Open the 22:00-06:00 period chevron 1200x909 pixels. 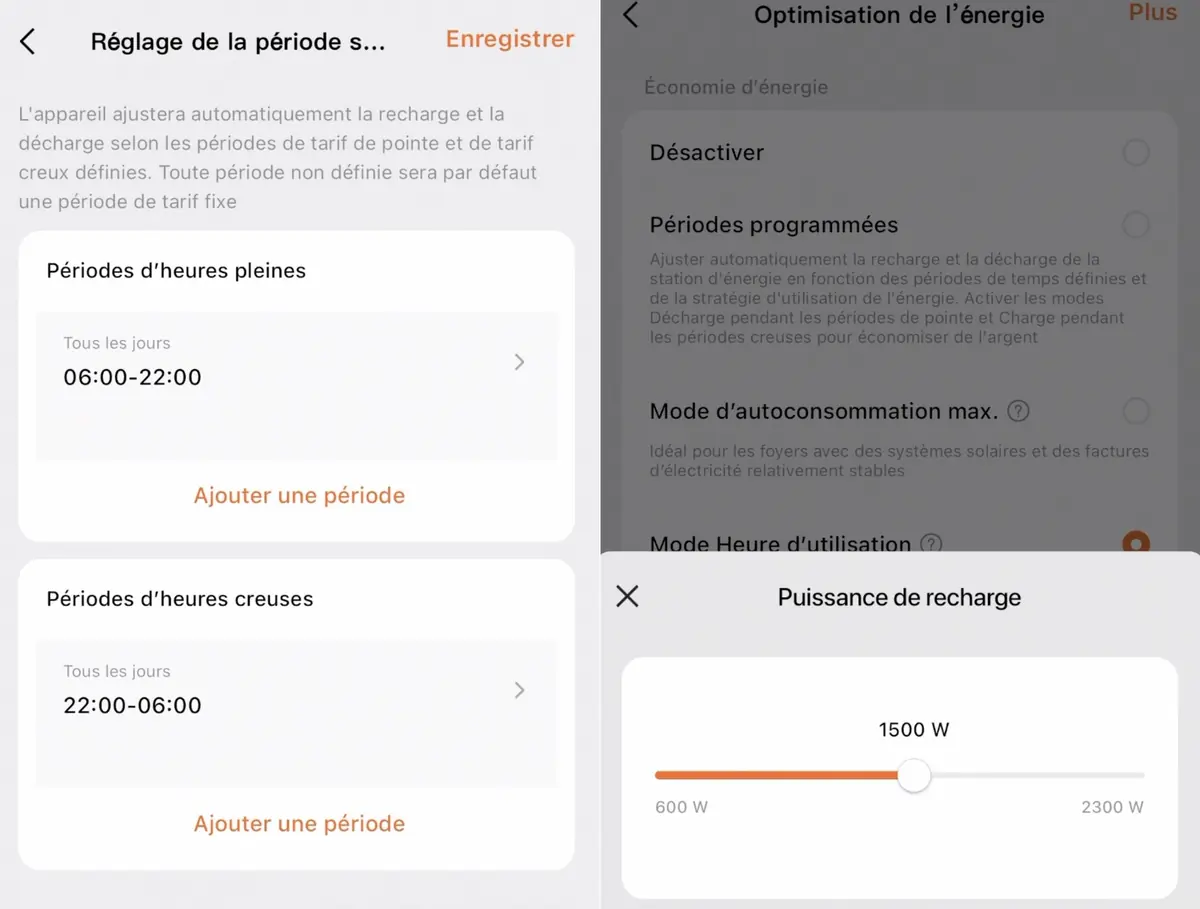point(519,690)
